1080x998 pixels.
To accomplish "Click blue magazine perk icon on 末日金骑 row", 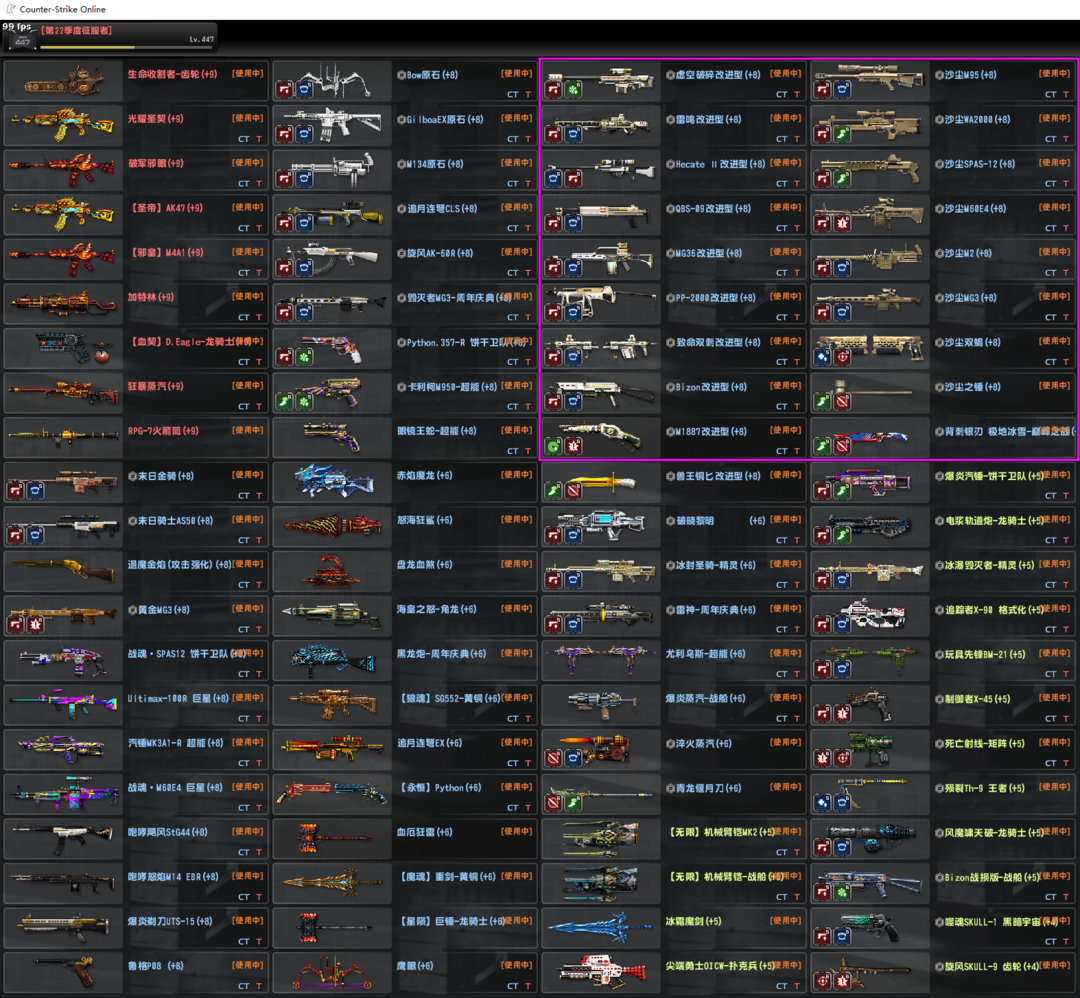I will tap(35, 490).
